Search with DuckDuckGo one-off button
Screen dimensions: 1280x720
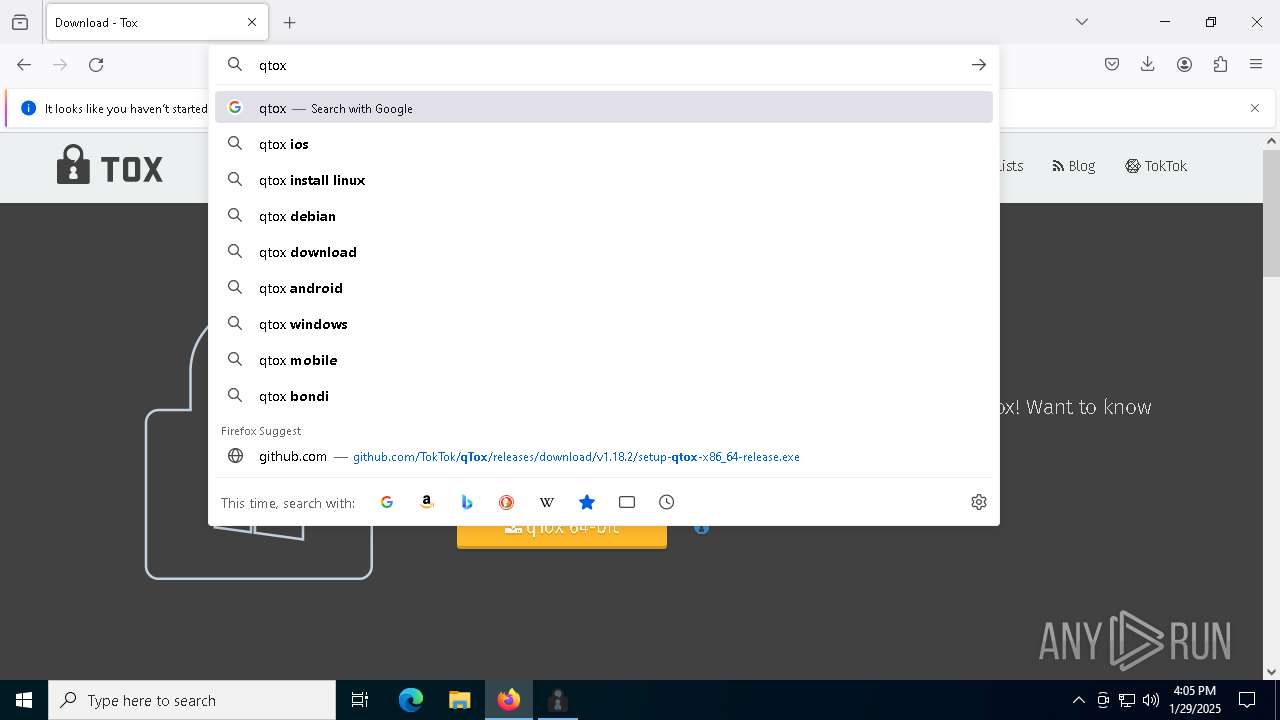click(x=507, y=502)
